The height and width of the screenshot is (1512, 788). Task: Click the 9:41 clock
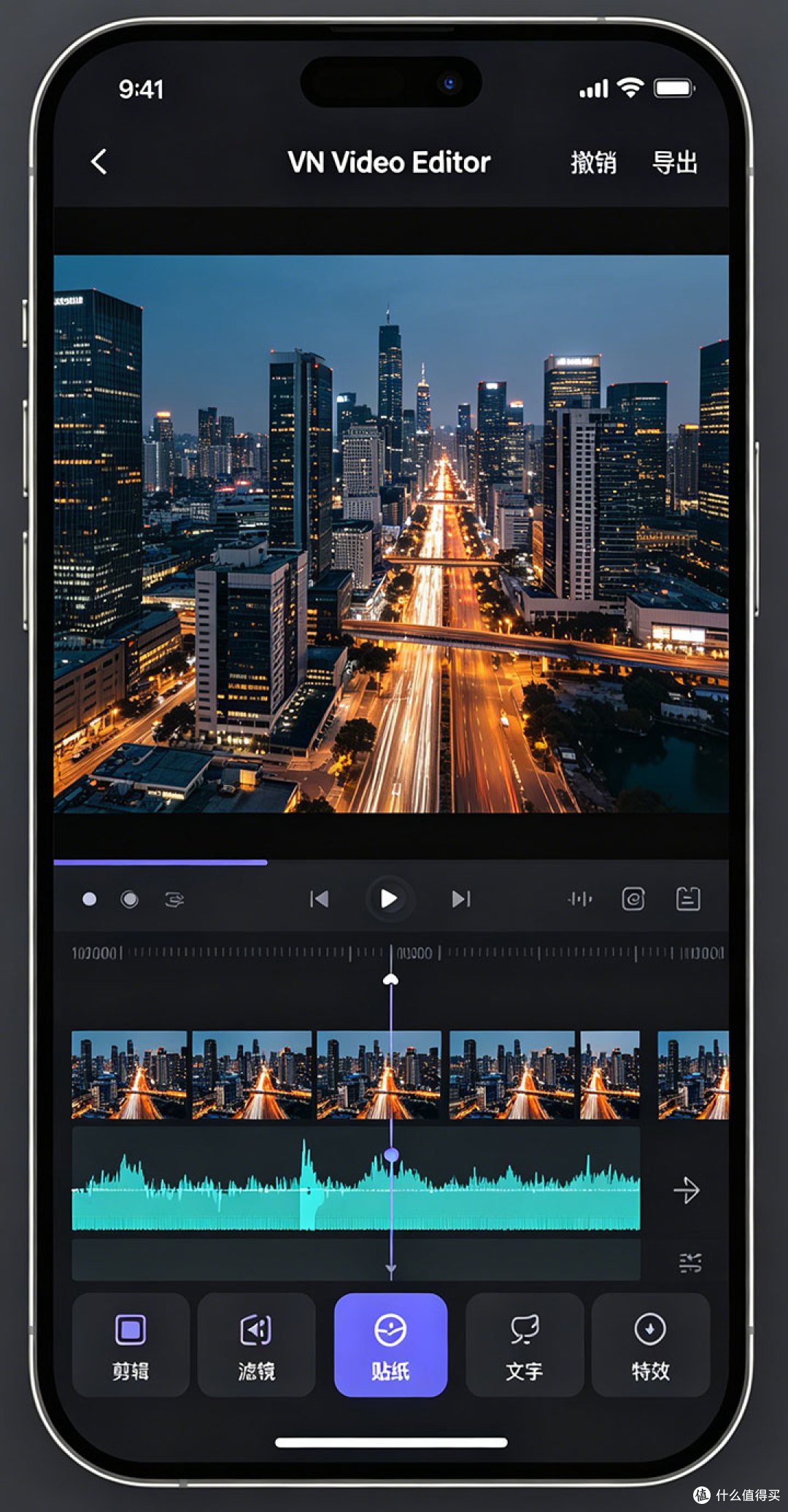click(x=141, y=89)
